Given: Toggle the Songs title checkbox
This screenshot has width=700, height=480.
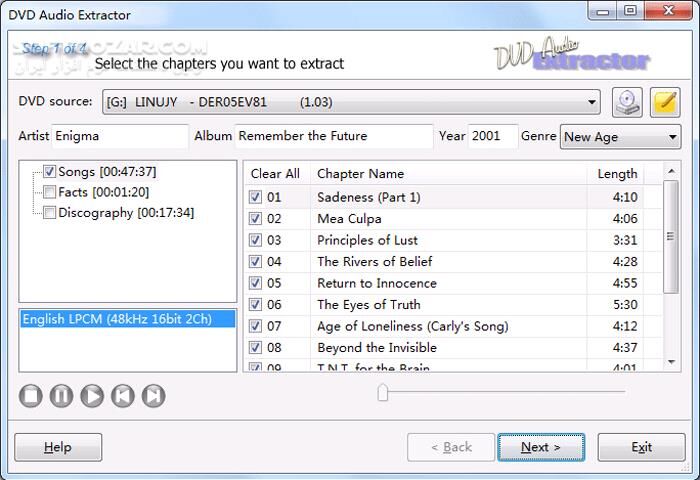Looking at the screenshot, I should [49, 171].
